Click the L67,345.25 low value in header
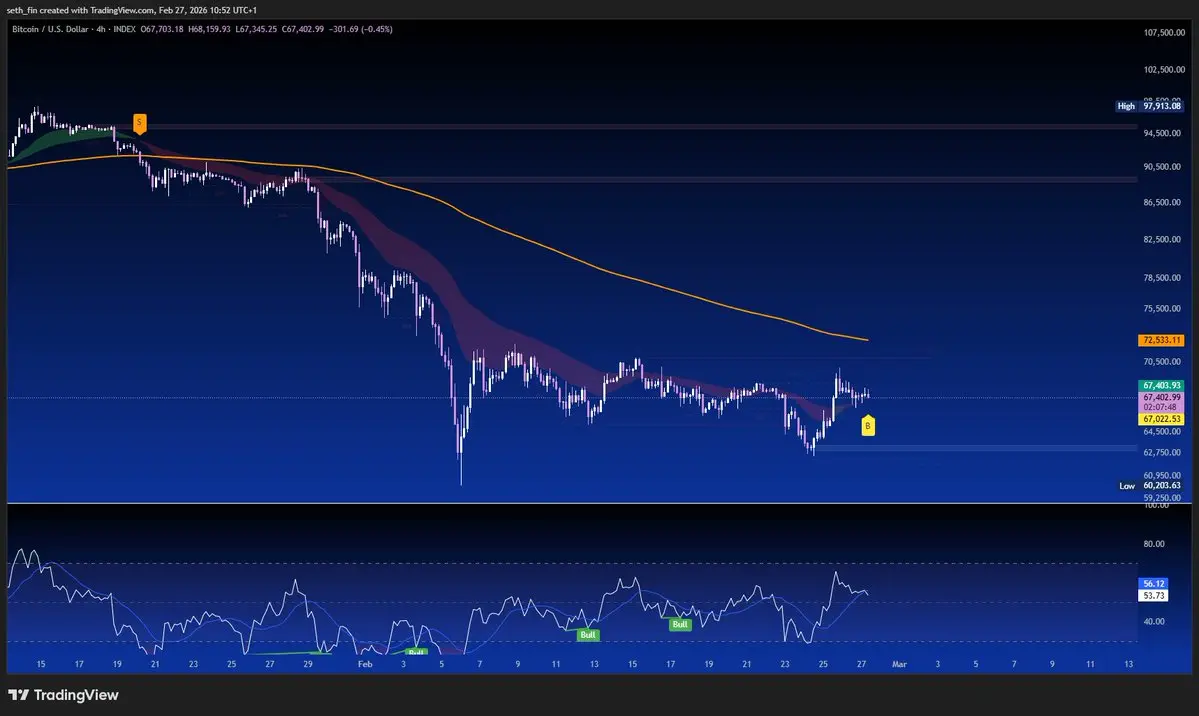This screenshot has width=1199, height=716. (x=255, y=29)
